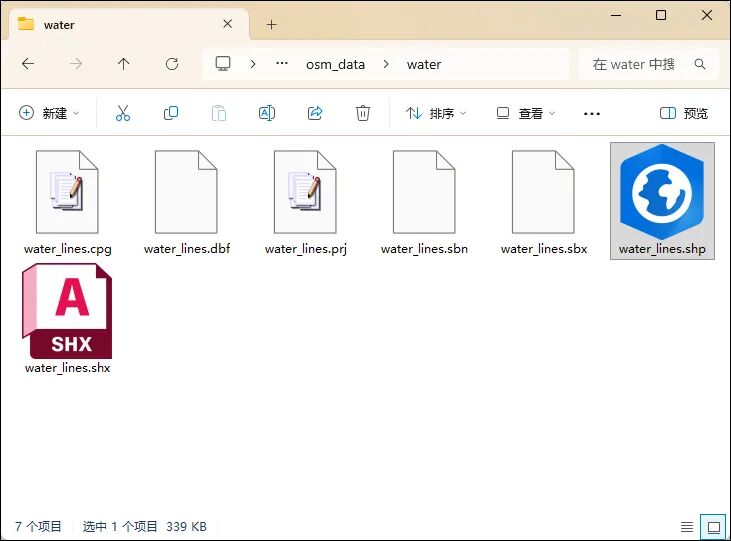Image resolution: width=731 pixels, height=541 pixels.
Task: Switch to large icons view
Action: pyautogui.click(x=714, y=527)
